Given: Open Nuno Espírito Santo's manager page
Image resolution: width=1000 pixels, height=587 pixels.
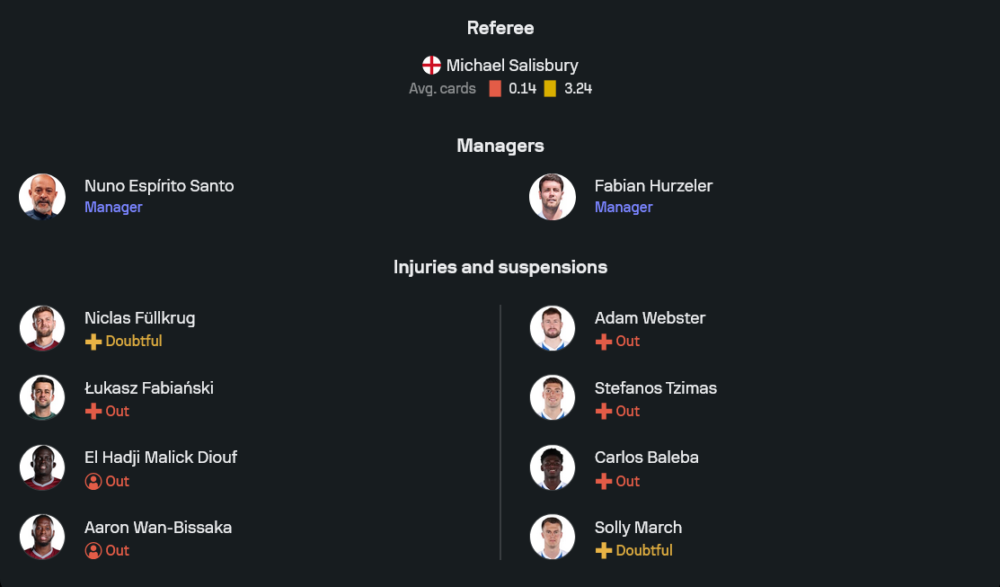Looking at the screenshot, I should [x=159, y=186].
